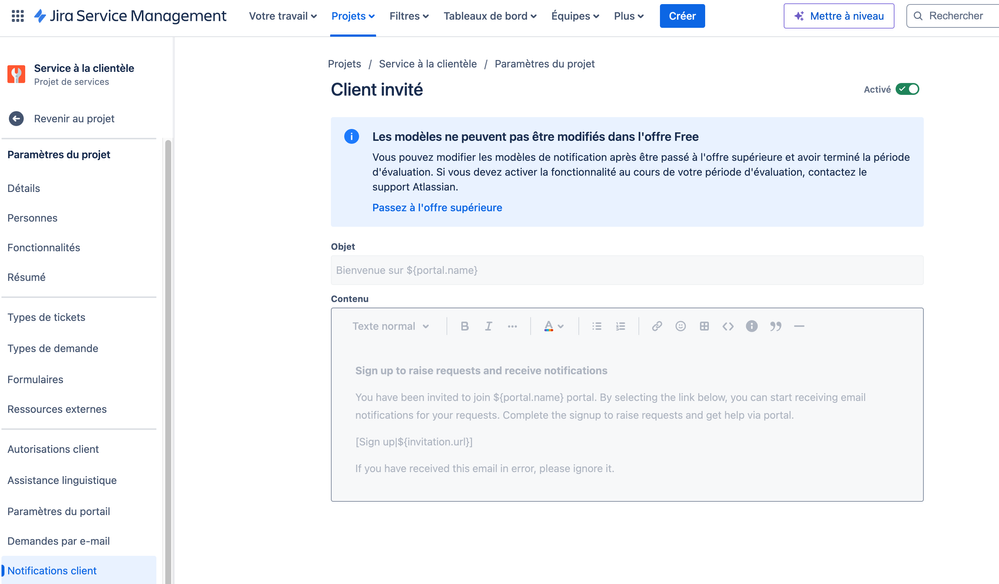This screenshot has height=584, width=999.
Task: Click the Jira Service Management logo
Action: pyautogui.click(x=130, y=16)
